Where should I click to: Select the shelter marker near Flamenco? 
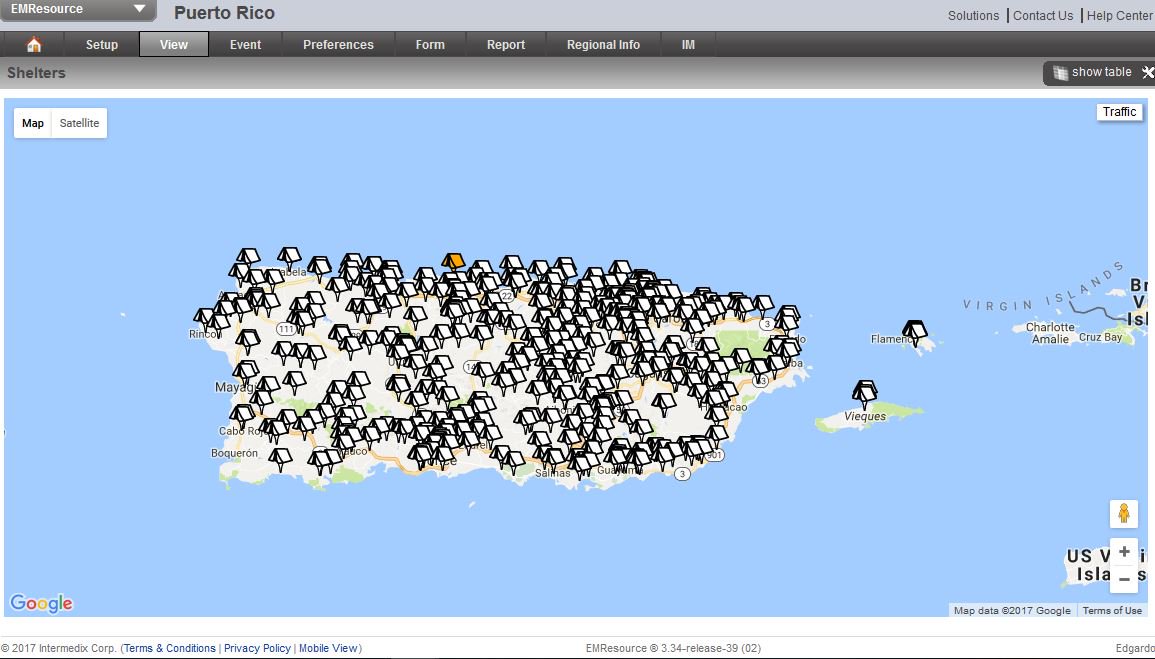coord(914,331)
